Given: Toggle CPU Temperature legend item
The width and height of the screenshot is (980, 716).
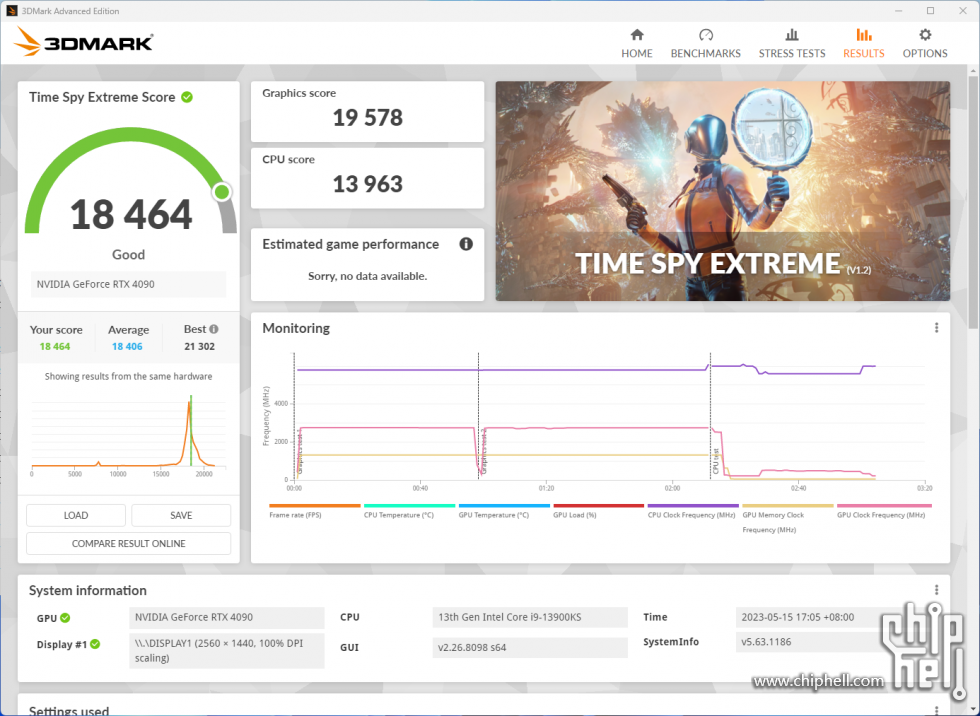Looking at the screenshot, I should click(409, 511).
